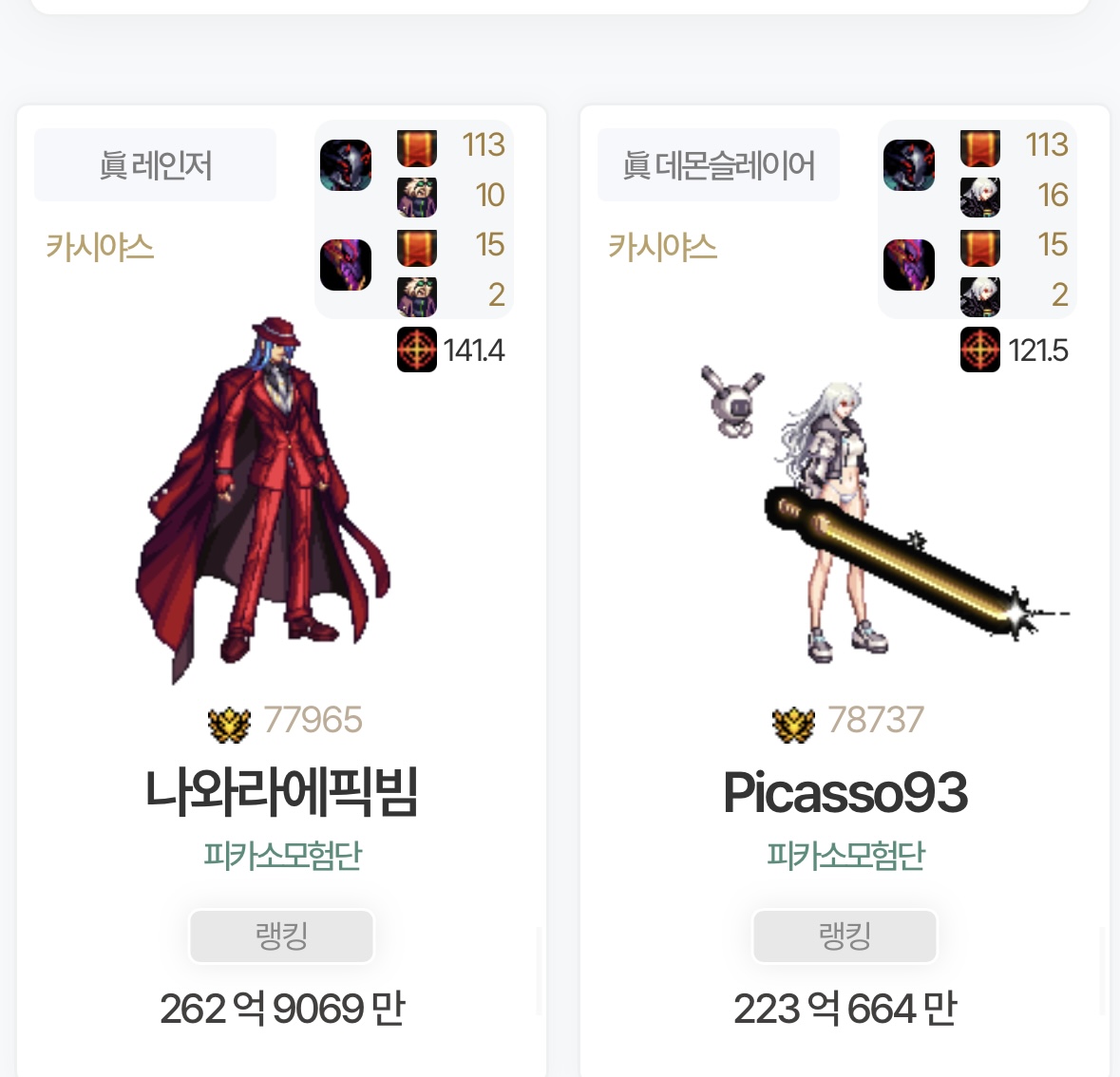Open the 나와라에픽빔 character name
The height and width of the screenshot is (1077, 1120).
(281, 792)
